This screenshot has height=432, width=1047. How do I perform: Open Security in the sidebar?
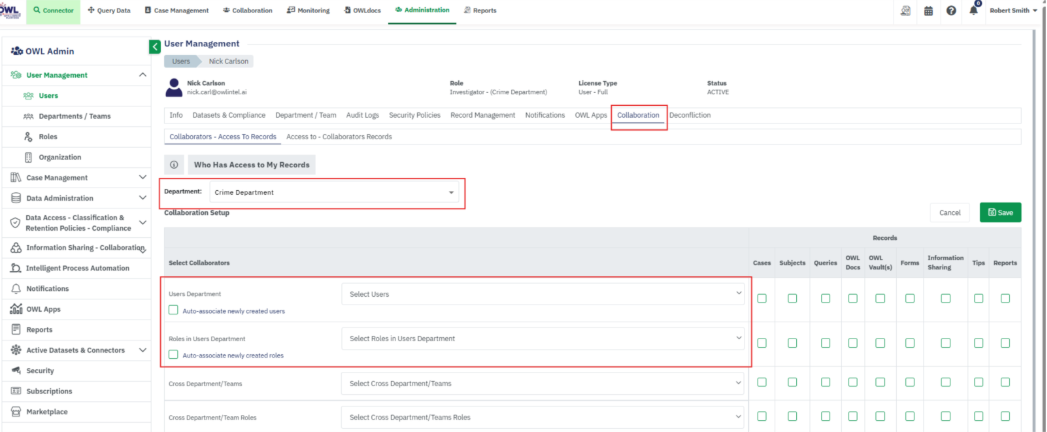[40, 370]
